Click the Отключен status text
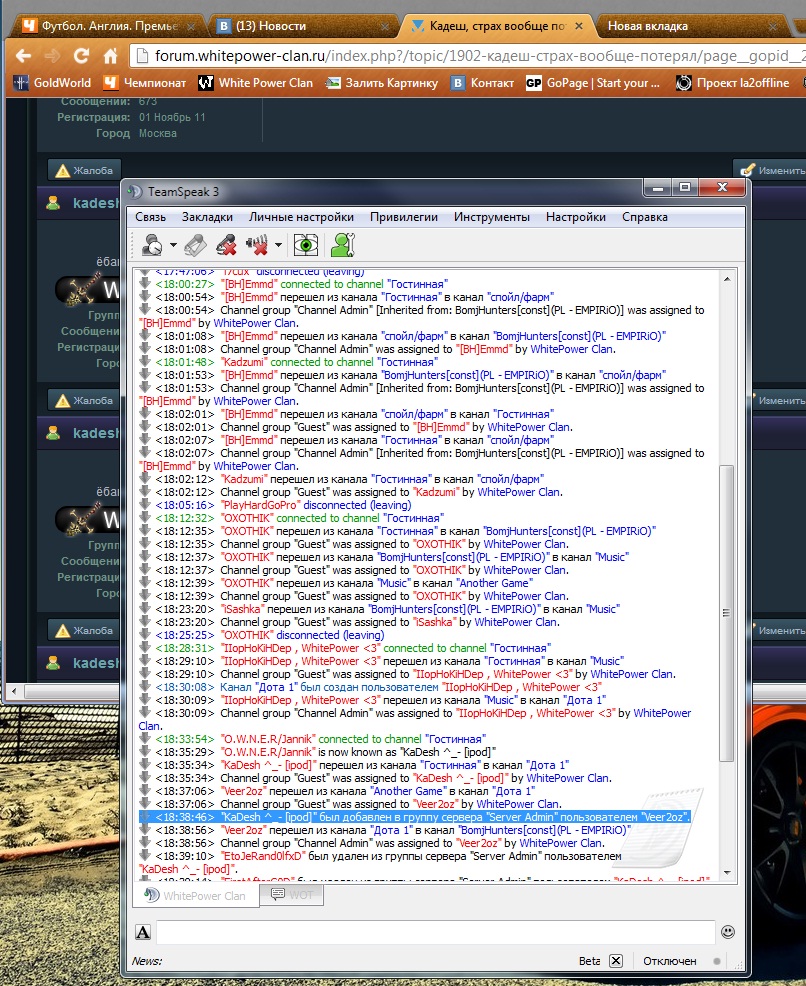 coord(670,961)
